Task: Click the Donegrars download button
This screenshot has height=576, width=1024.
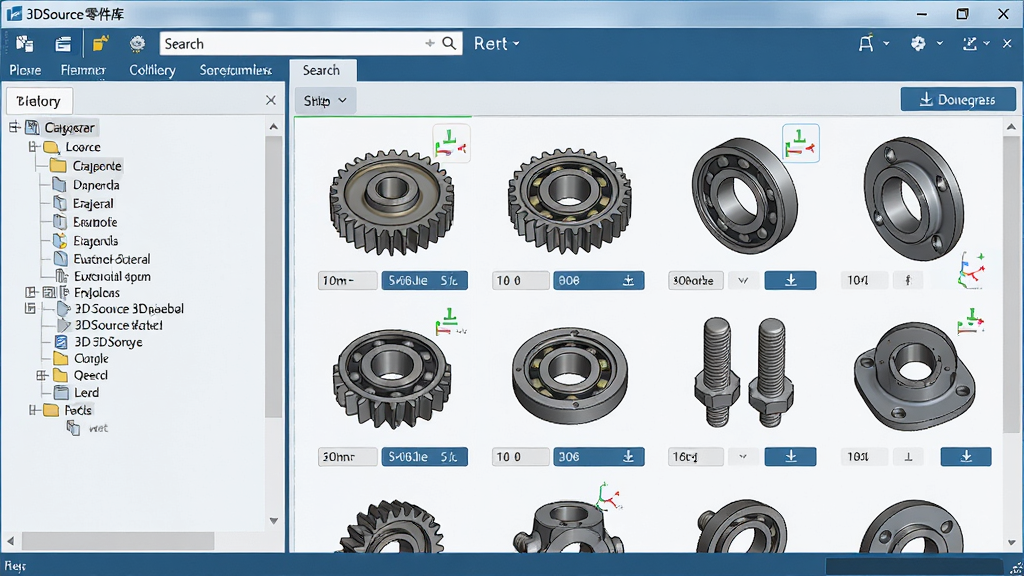Action: coord(958,100)
